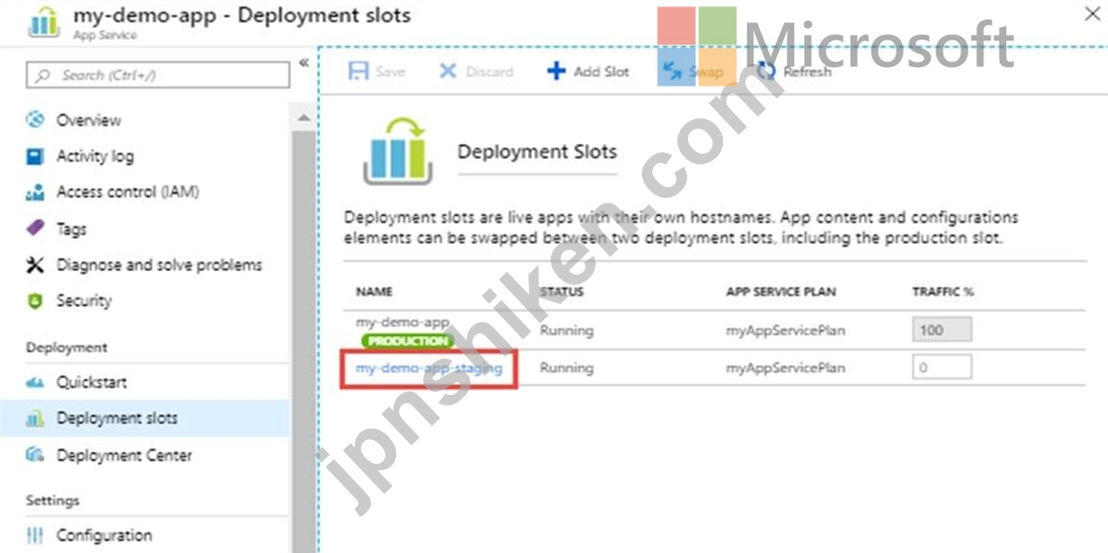Click the Add Slot plus icon
1108x553 pixels.
point(557,71)
